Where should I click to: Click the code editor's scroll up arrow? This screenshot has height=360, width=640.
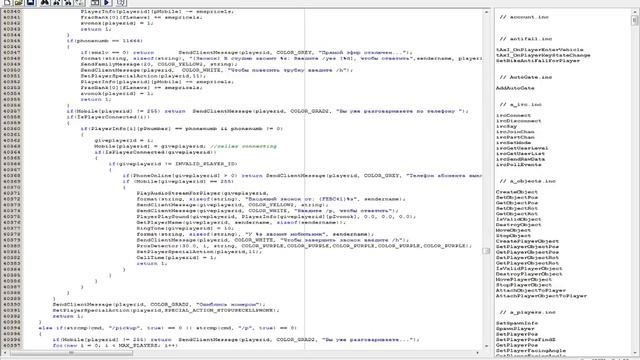[x=486, y=12]
